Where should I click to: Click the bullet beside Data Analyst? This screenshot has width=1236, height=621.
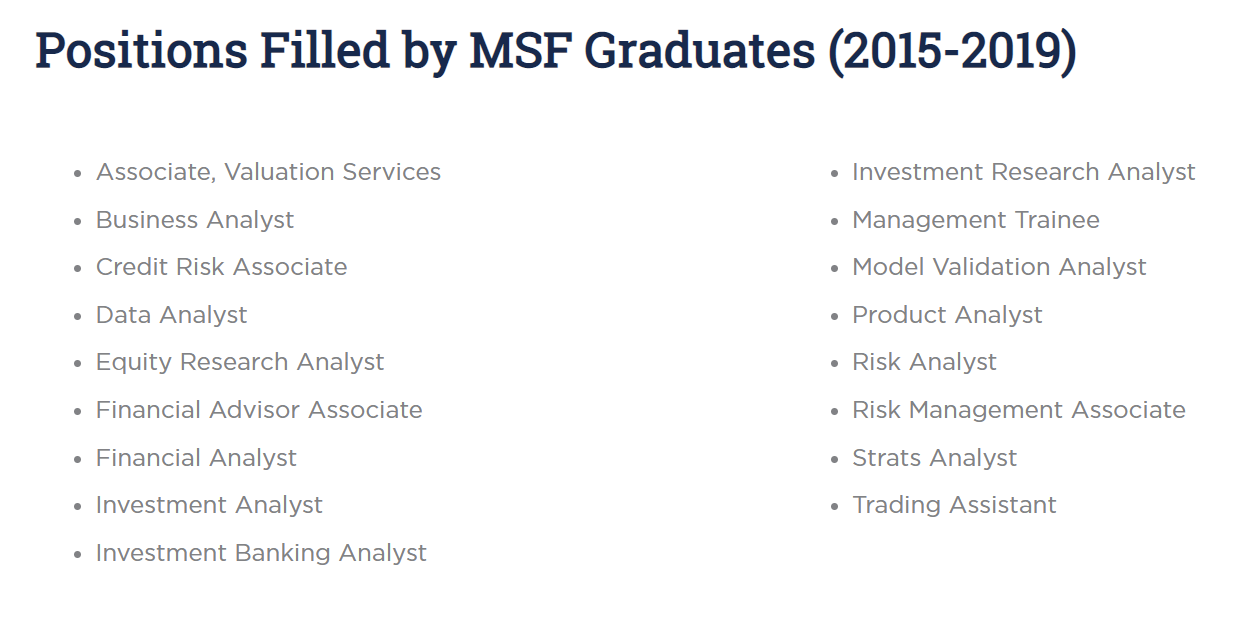click(x=78, y=317)
